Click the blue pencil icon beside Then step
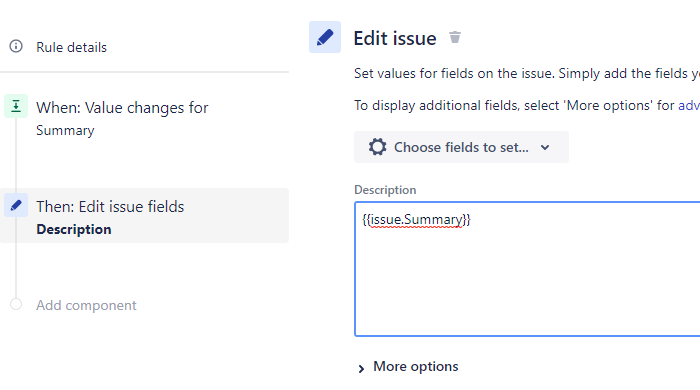This screenshot has width=700, height=390. (16, 205)
